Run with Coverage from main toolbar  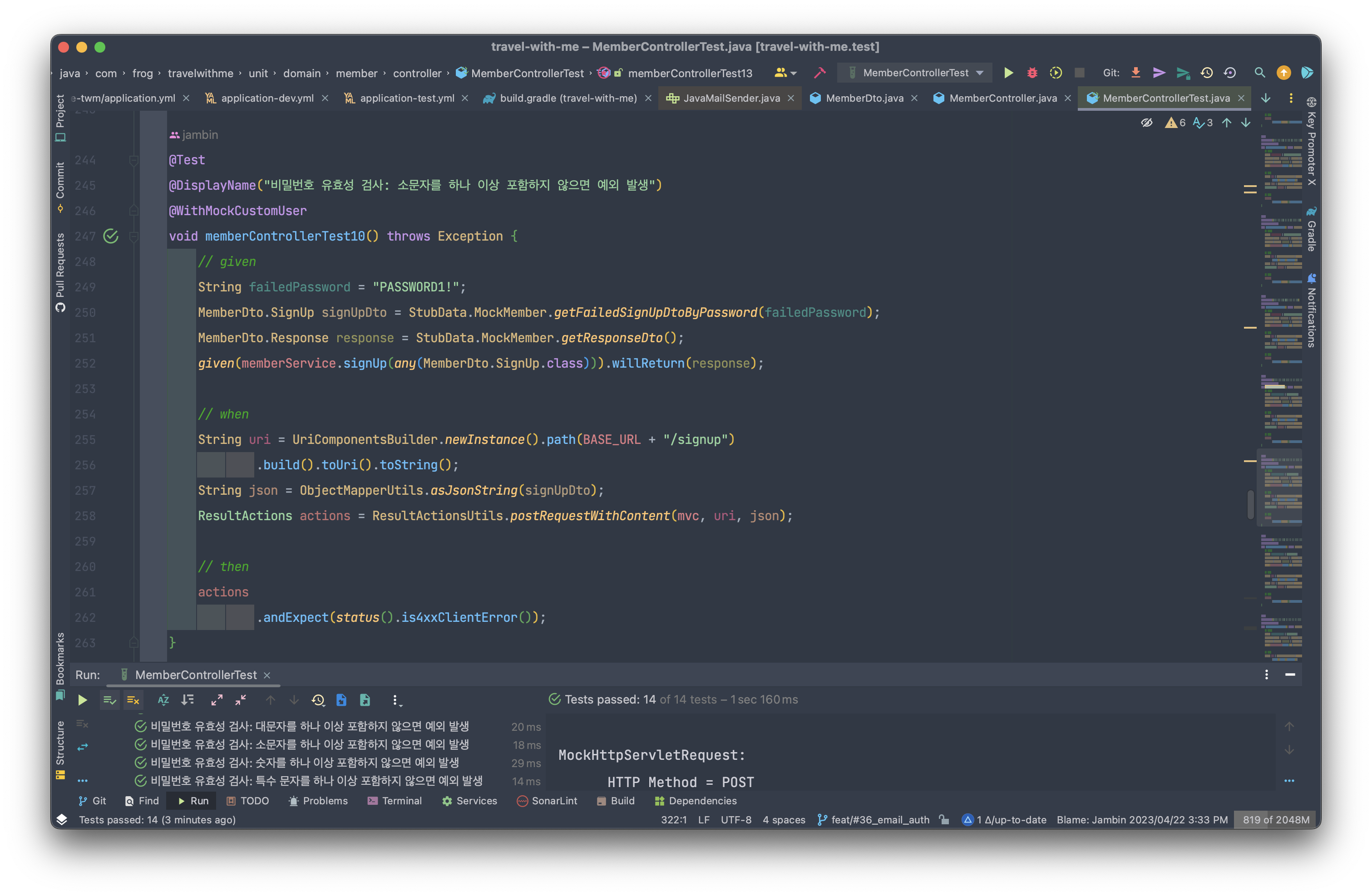click(x=1056, y=73)
